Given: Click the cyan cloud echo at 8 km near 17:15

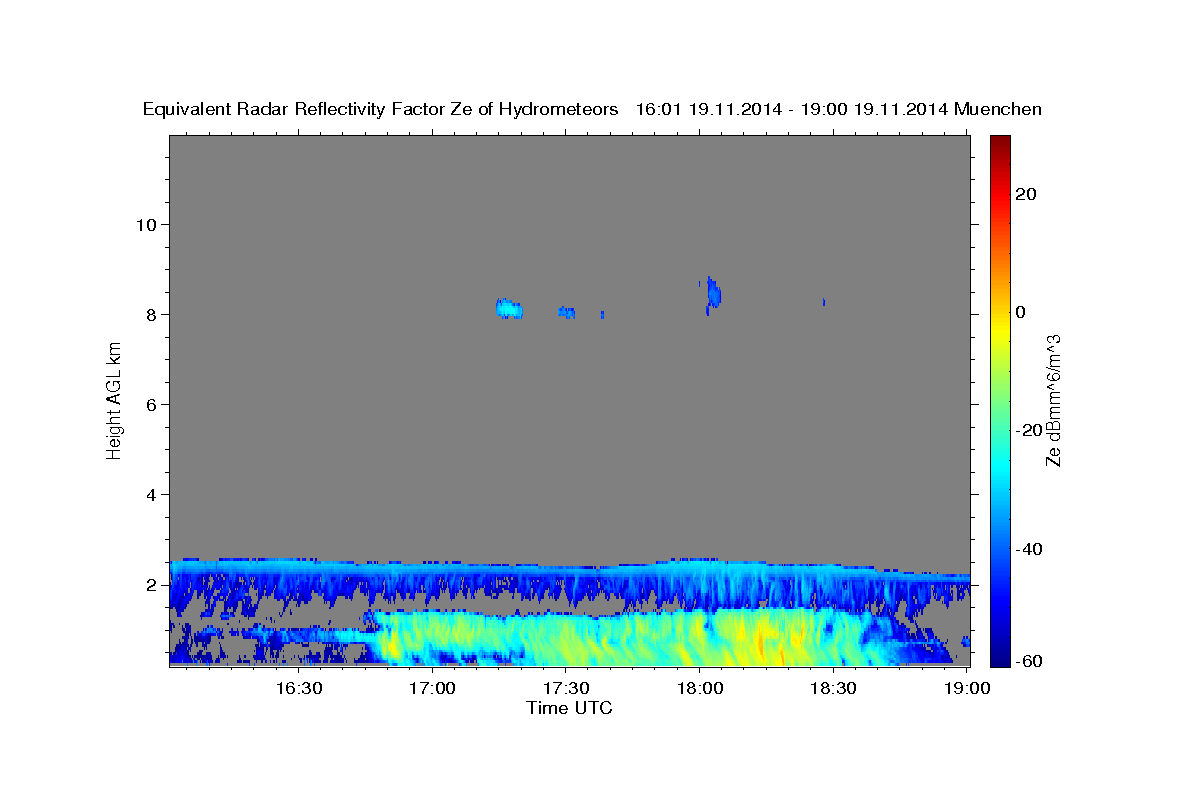Looking at the screenshot, I should 509,308.
